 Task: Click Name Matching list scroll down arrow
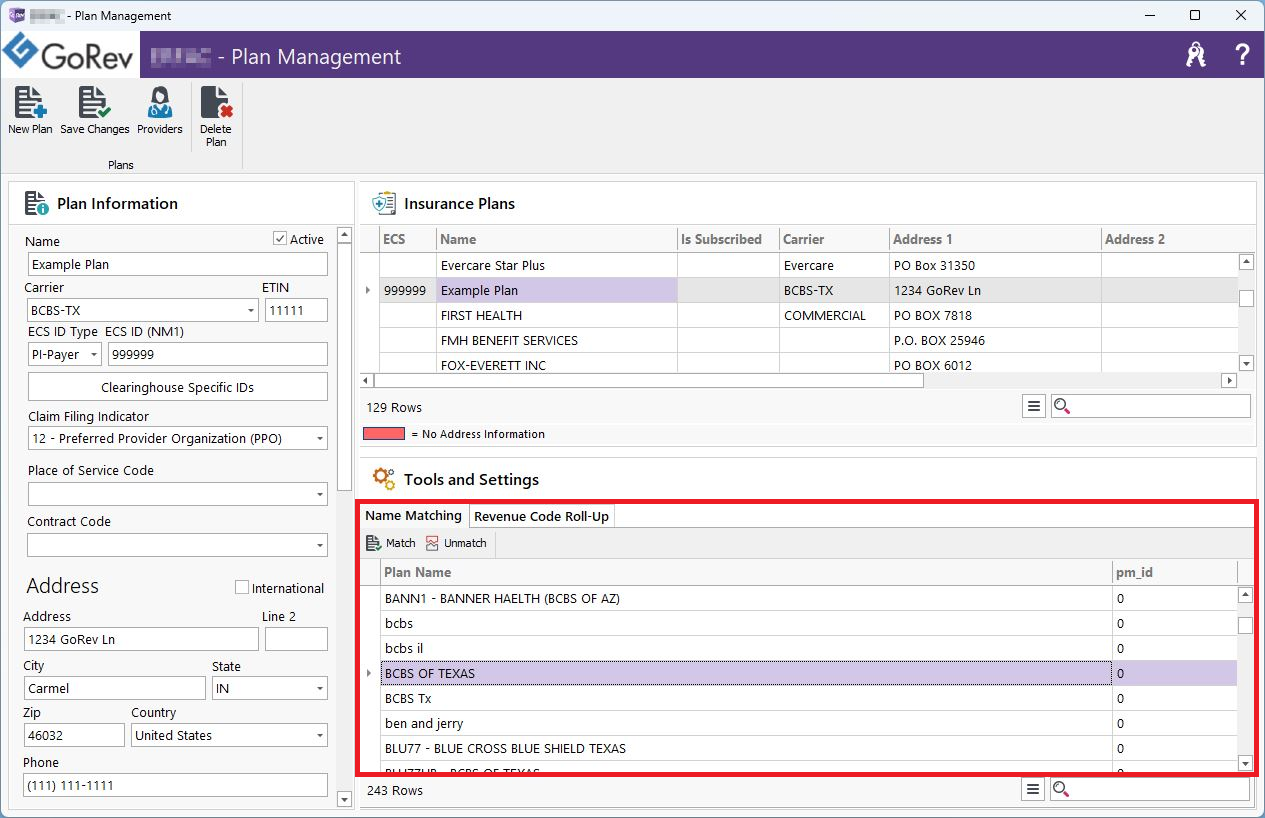click(x=1245, y=763)
